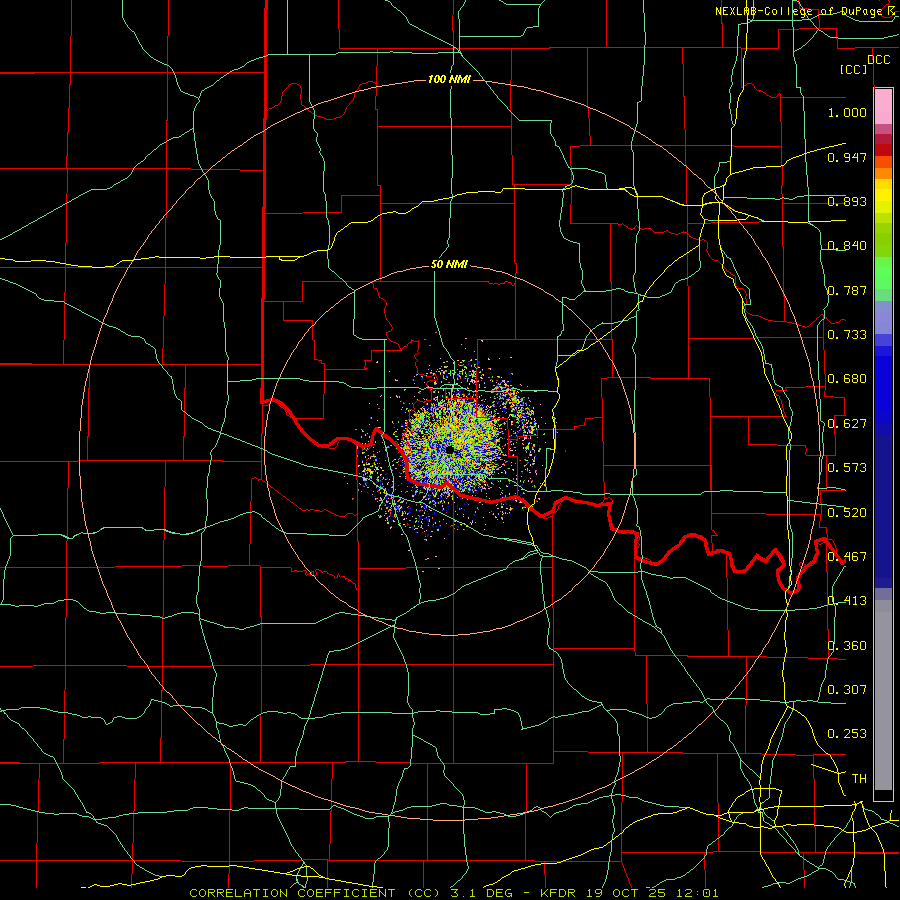Click the 0.840 scale value
Image resolution: width=900 pixels, height=900 pixels.
click(x=847, y=246)
